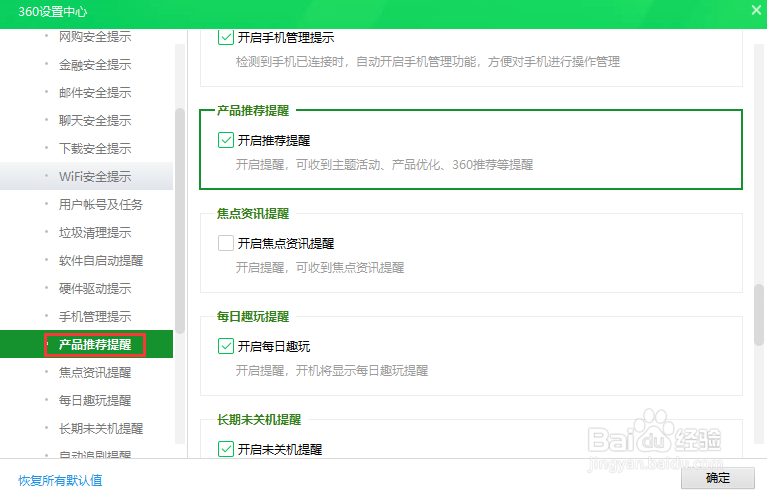Uncheck 开启每日趣玩 checkbox
This screenshot has height=491, width=767.
coord(226,346)
